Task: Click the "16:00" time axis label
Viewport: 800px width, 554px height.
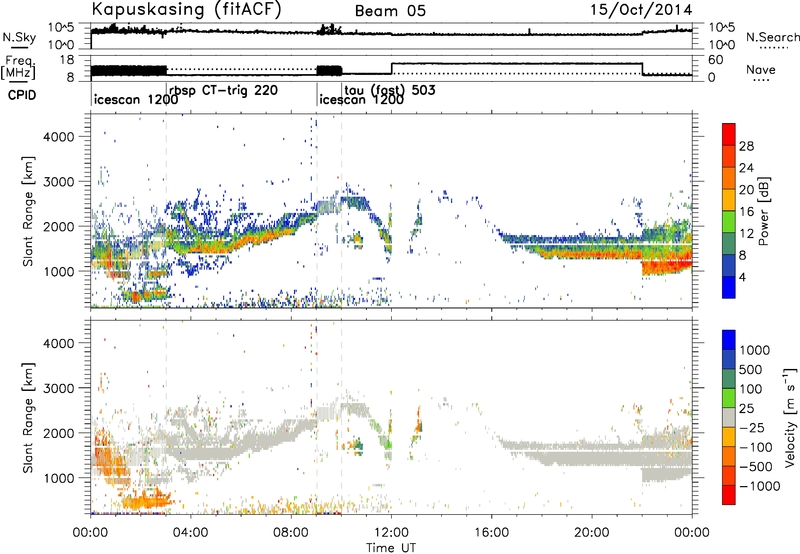Action: click(x=491, y=532)
